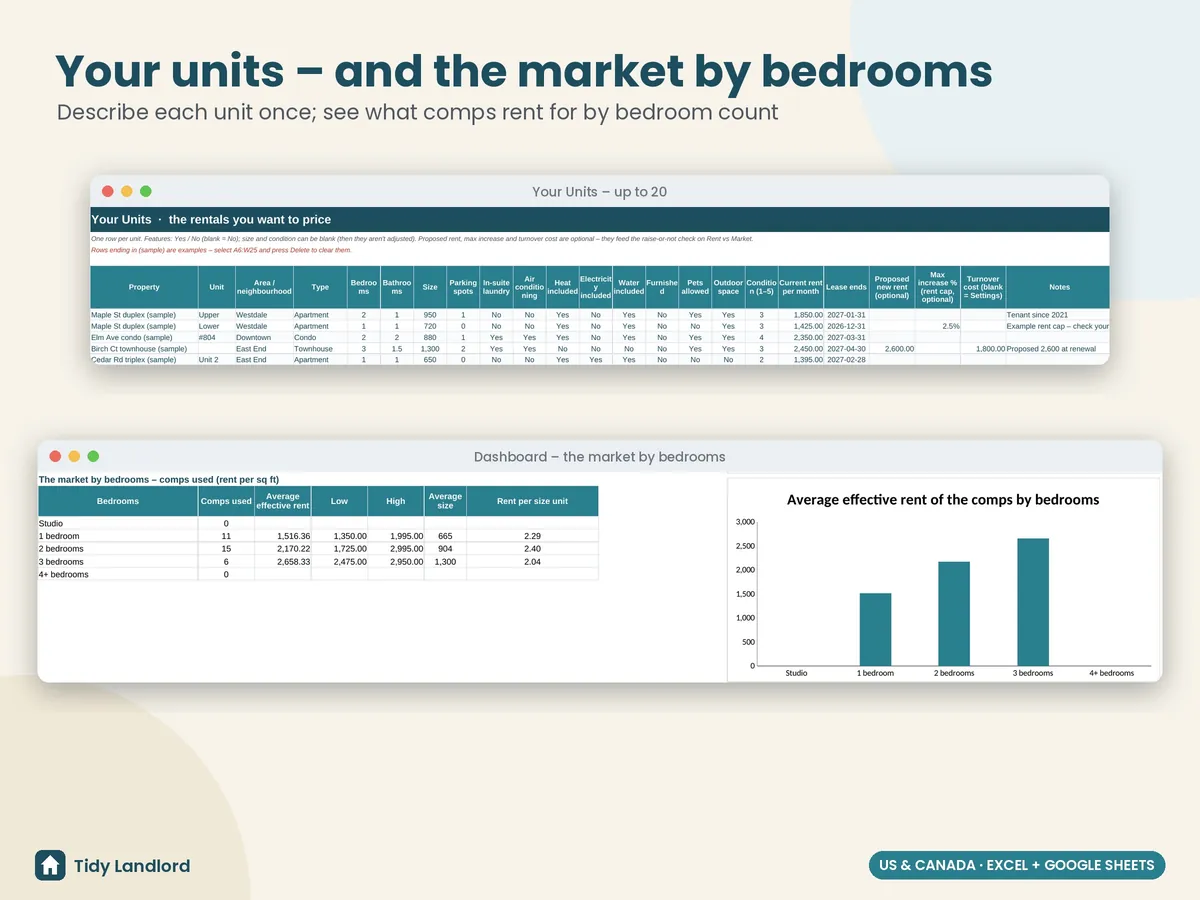This screenshot has width=1200, height=900.
Task: Click the Tidy Landlord brand name
Action: [132, 866]
